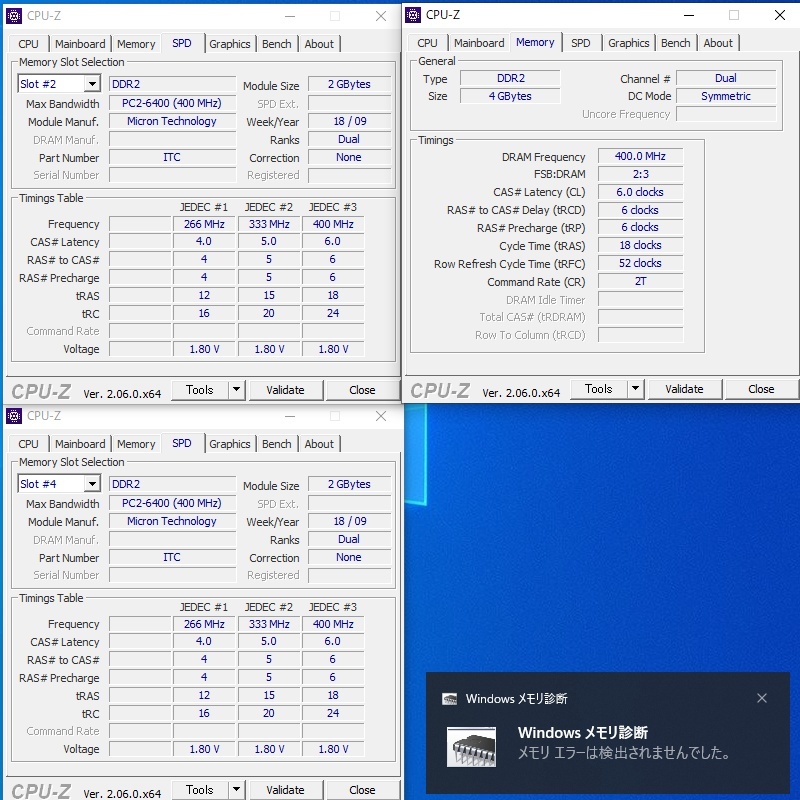Image resolution: width=800 pixels, height=800 pixels.
Task: Select the Mainboard tab in the Memory-tab window
Action: pyautogui.click(x=479, y=43)
